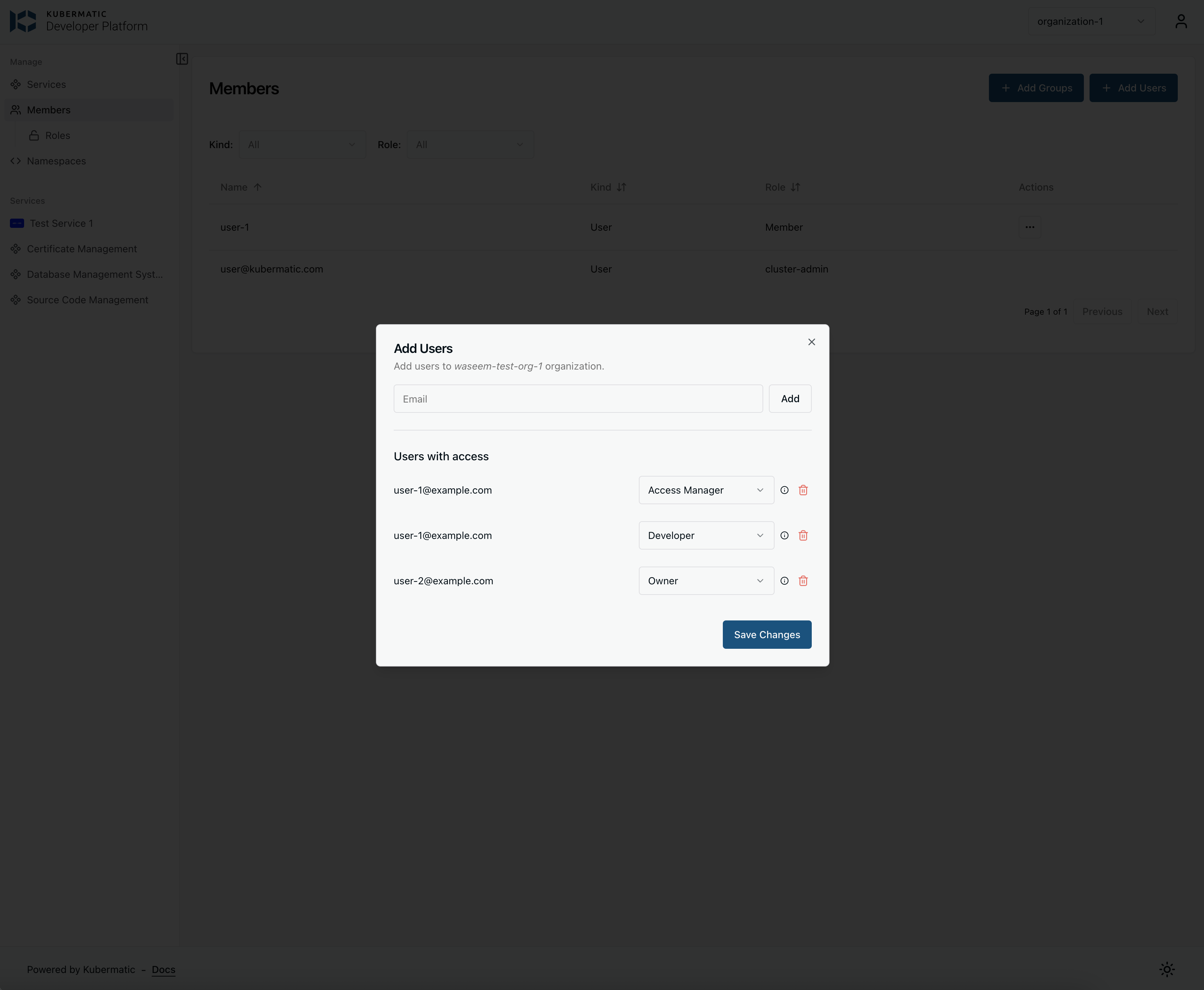
Task: Open the Kind filter dropdown
Action: [x=302, y=144]
